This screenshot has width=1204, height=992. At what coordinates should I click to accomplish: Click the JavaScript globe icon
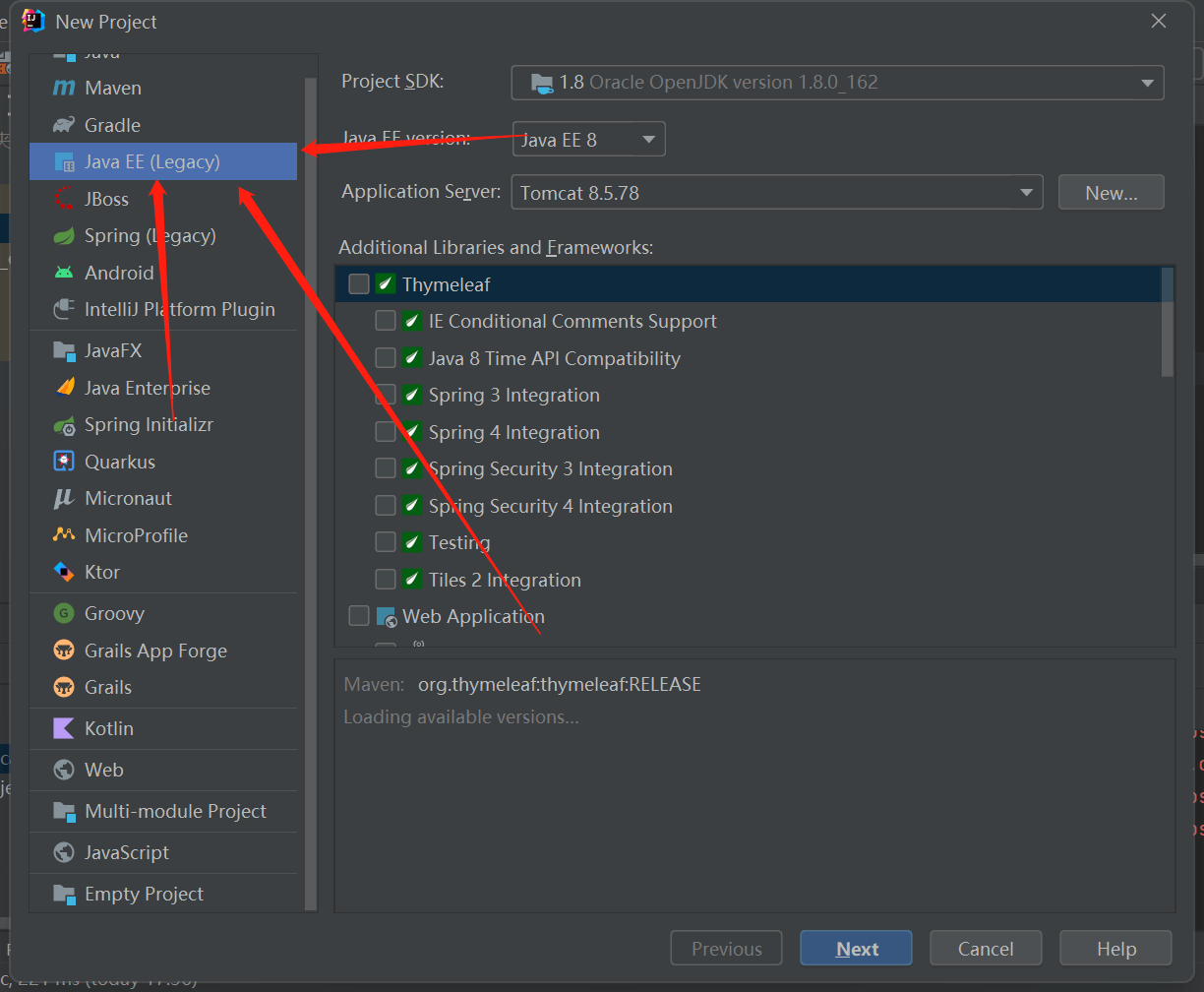click(x=64, y=853)
